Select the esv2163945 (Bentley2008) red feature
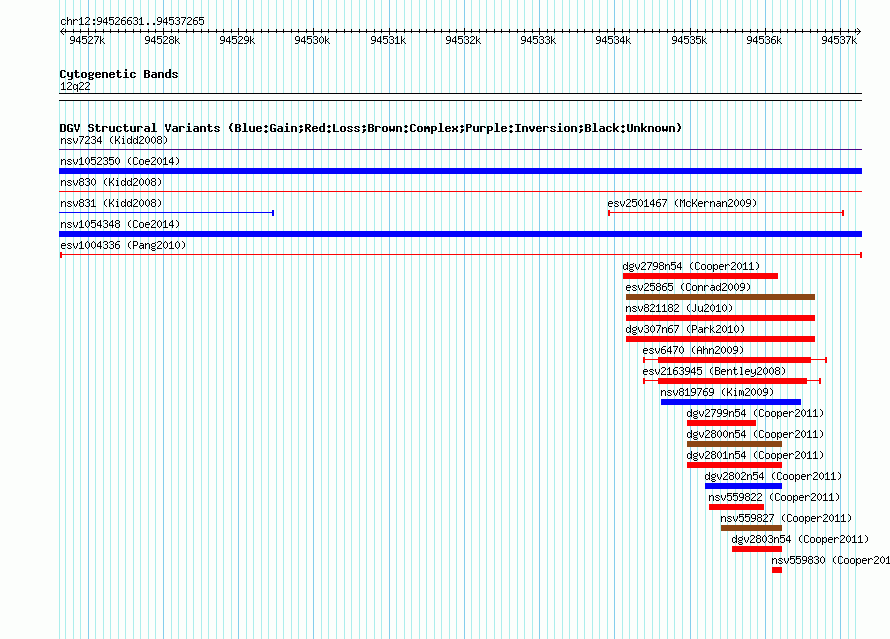890x639 pixels. (732, 381)
